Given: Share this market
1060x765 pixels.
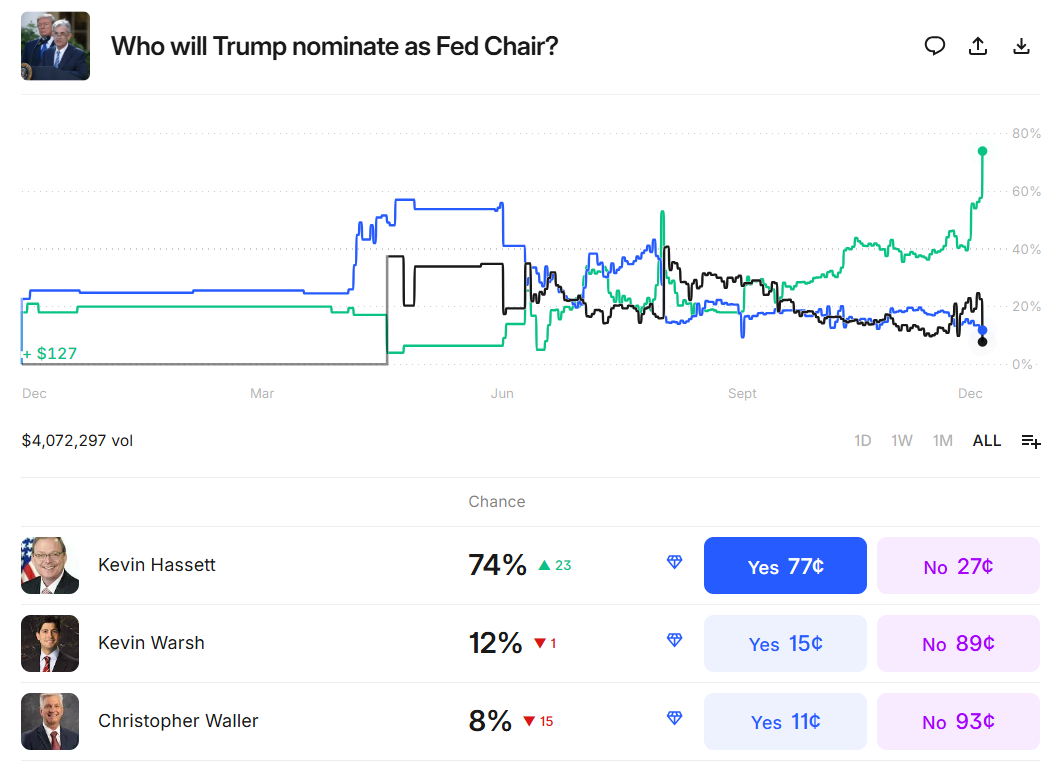Looking at the screenshot, I should tap(978, 46).
